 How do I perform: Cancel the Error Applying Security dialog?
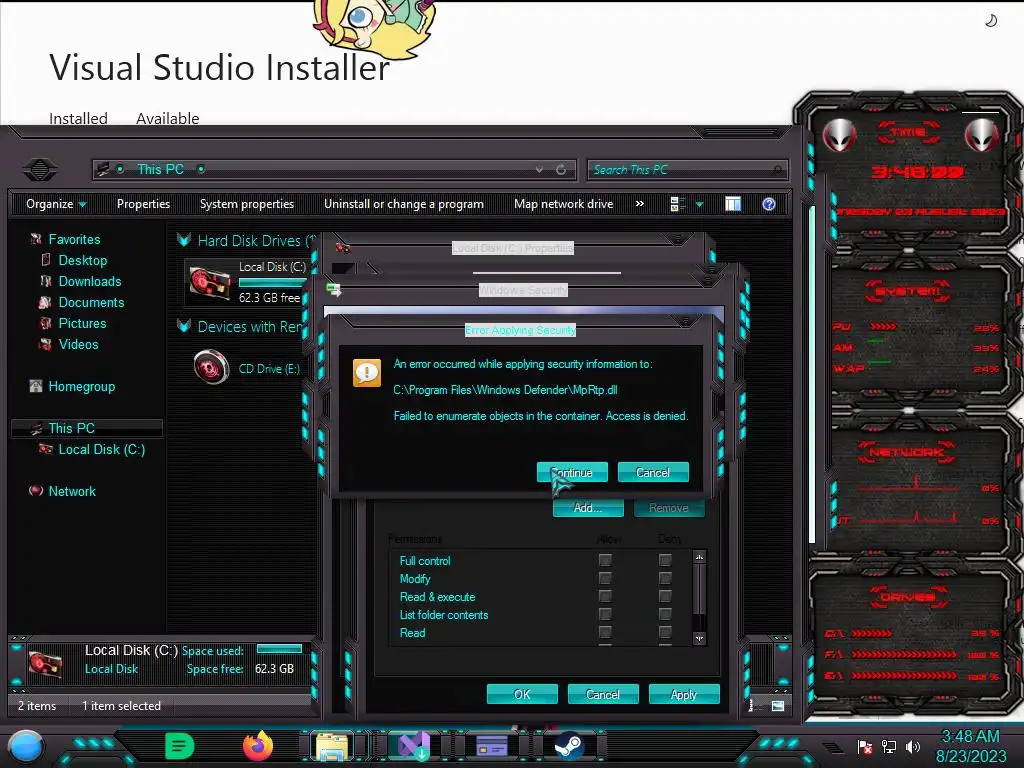(653, 472)
